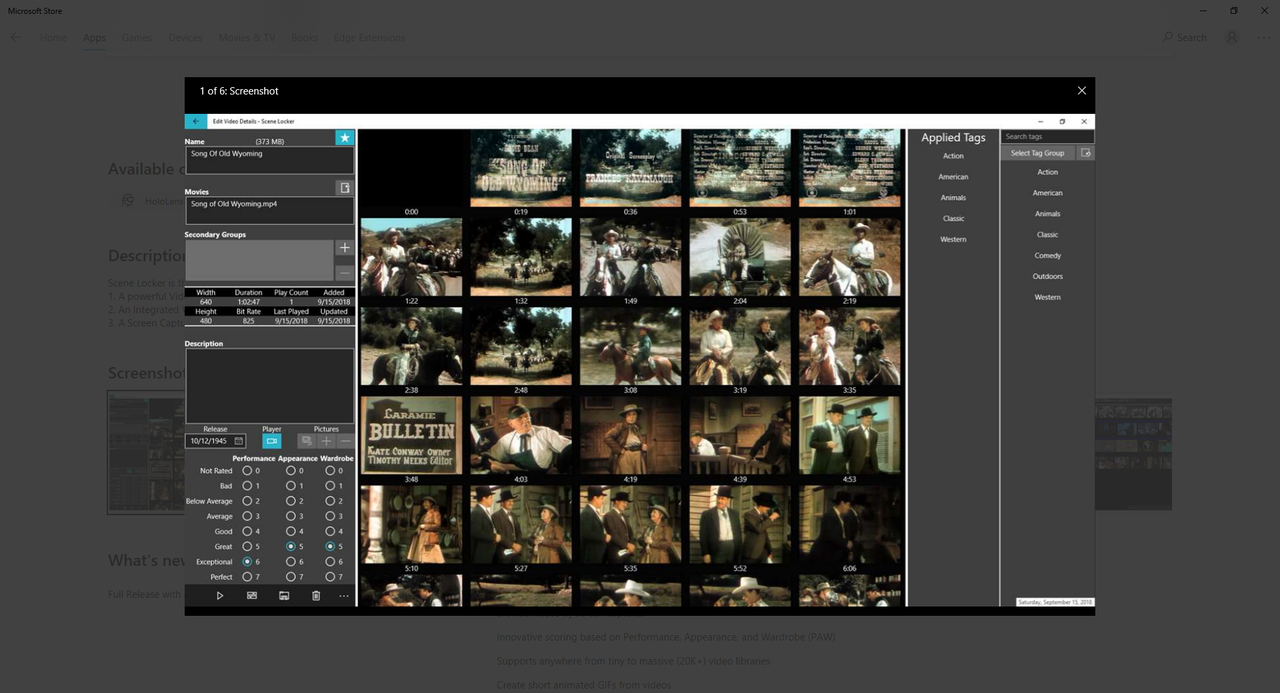Open thumbnail at 2:04 covered wagon

tap(739, 257)
